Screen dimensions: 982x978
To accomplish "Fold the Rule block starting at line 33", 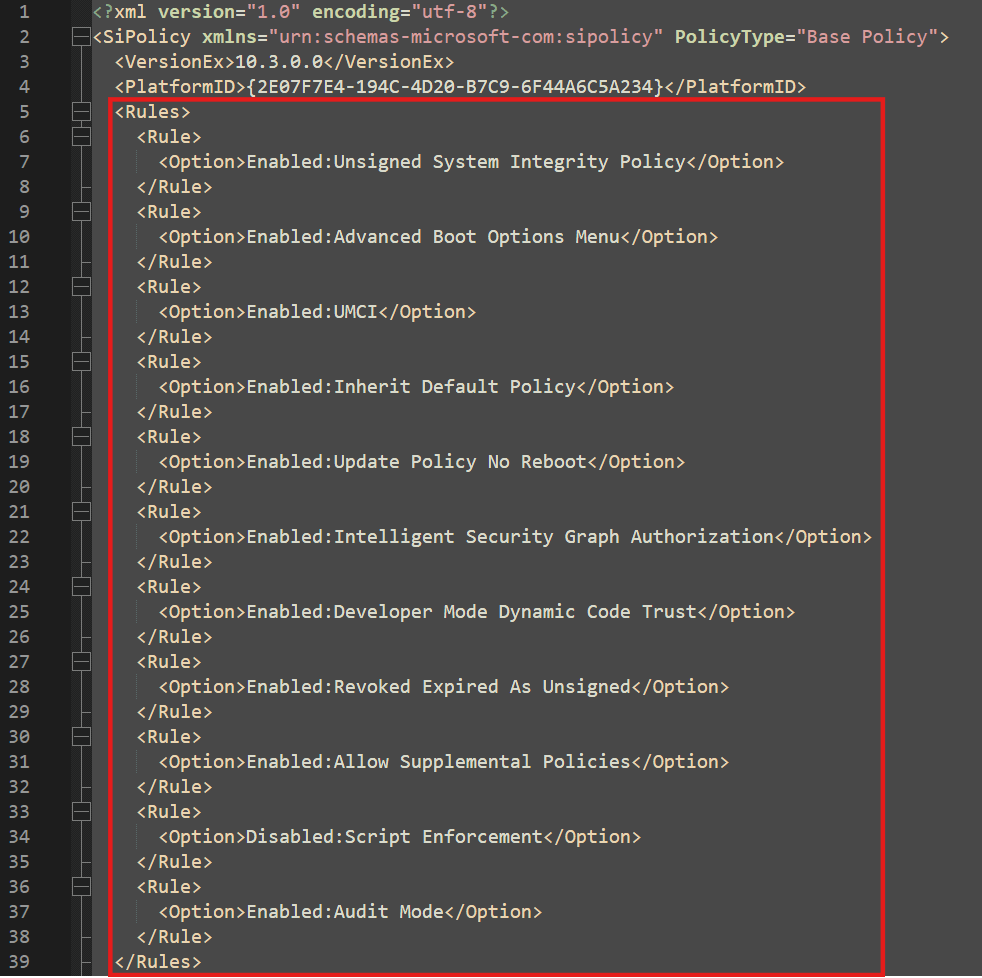I will point(81,812).
